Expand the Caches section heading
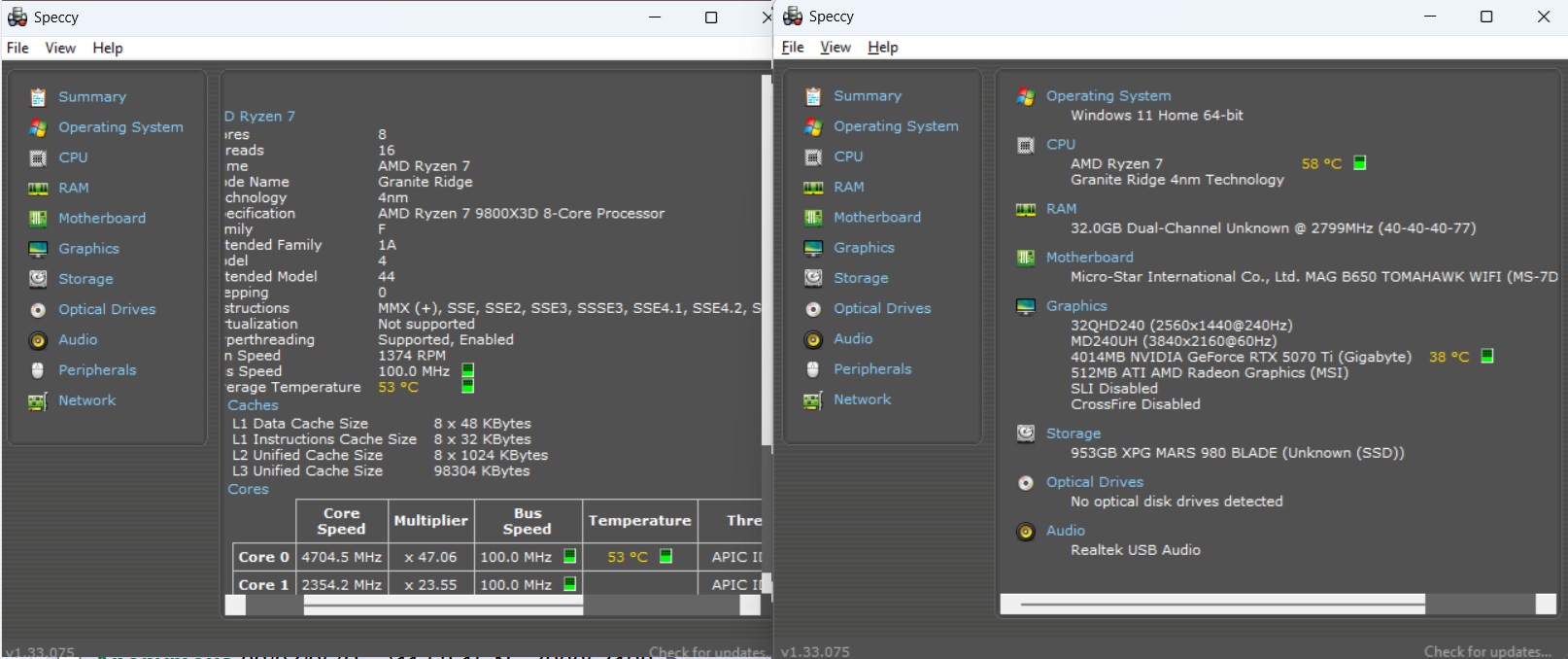Image resolution: width=1568 pixels, height=659 pixels. 253,405
